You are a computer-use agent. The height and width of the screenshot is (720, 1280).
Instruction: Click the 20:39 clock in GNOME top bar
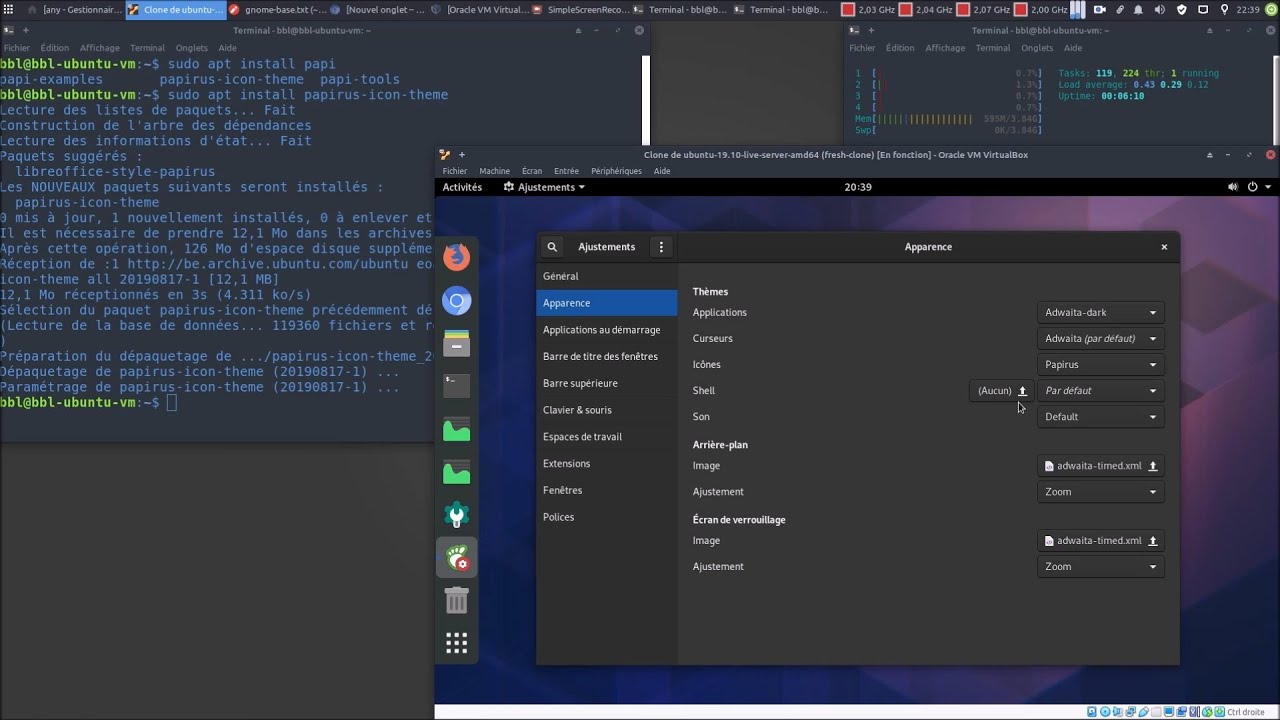click(x=858, y=187)
